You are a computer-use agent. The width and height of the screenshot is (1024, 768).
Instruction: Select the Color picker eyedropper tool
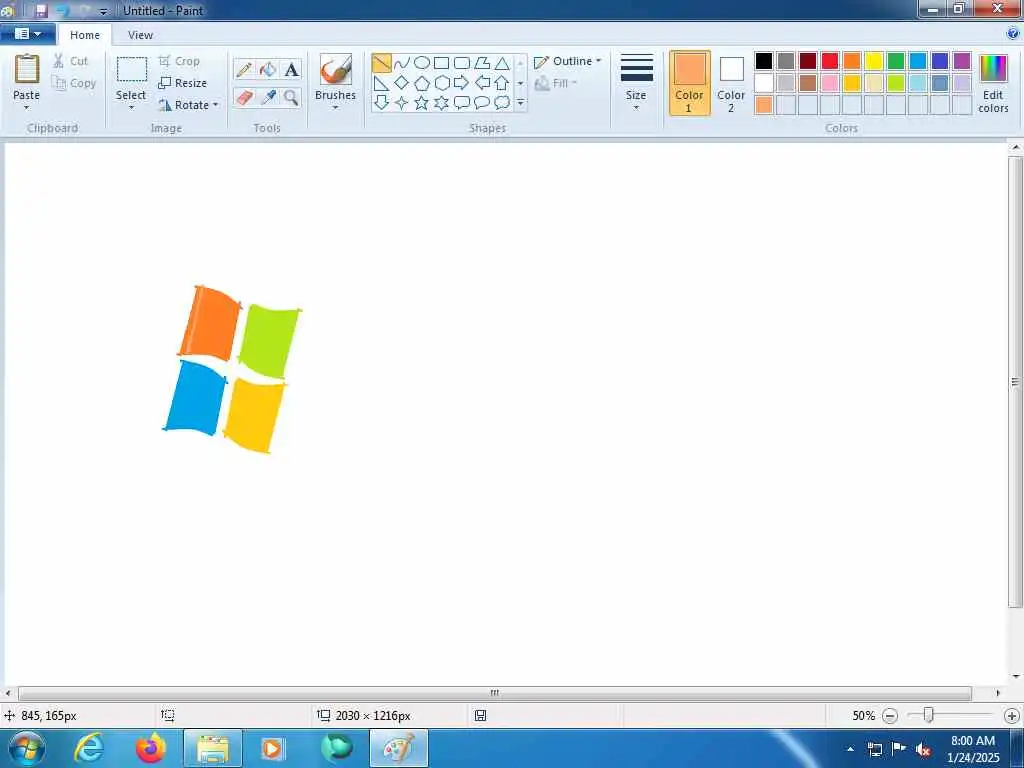268,97
